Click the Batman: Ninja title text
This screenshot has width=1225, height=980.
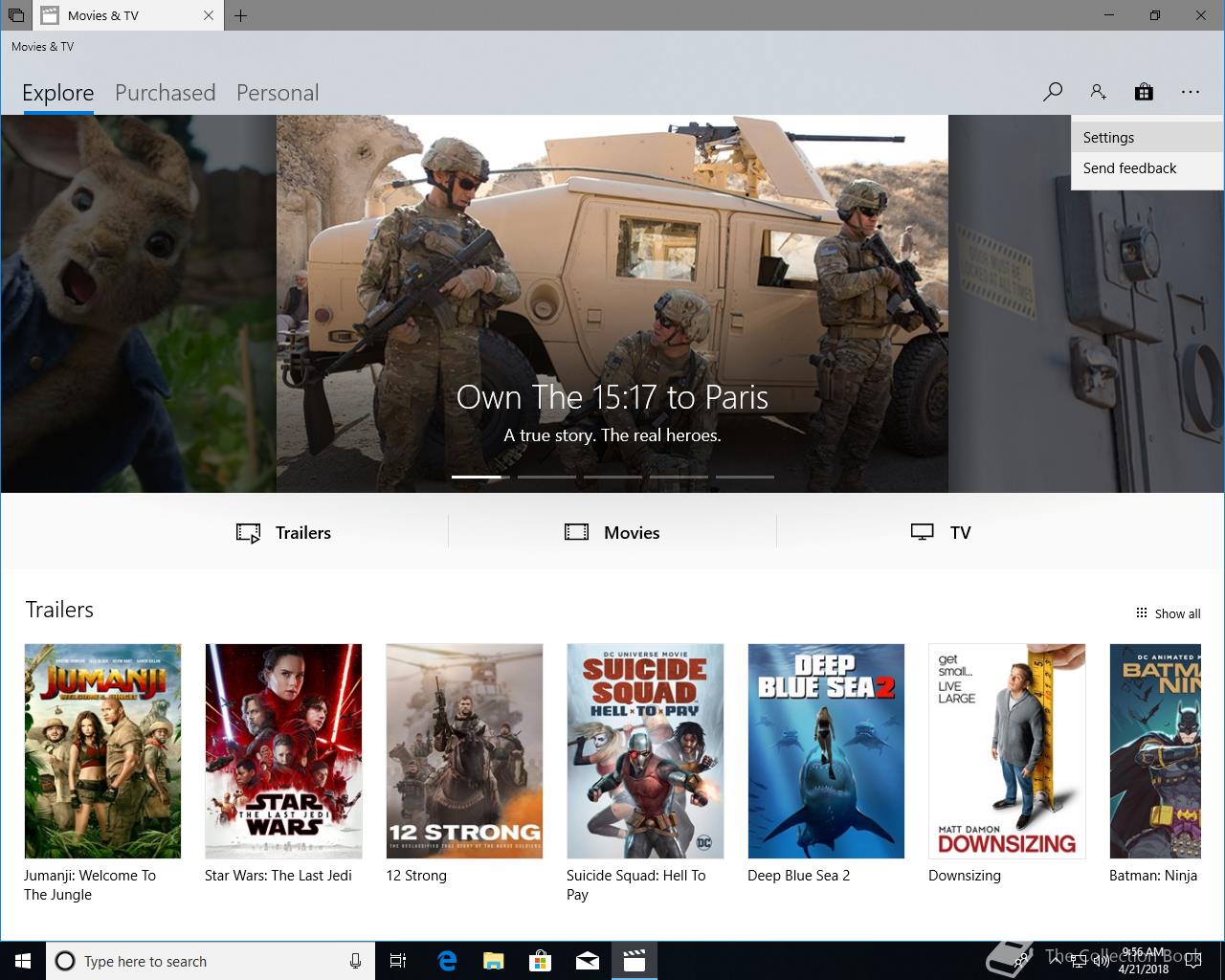point(1153,876)
